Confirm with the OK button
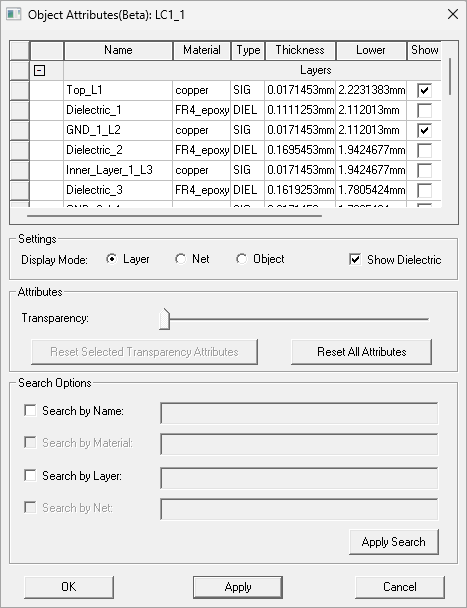467x608 pixels. [69, 587]
